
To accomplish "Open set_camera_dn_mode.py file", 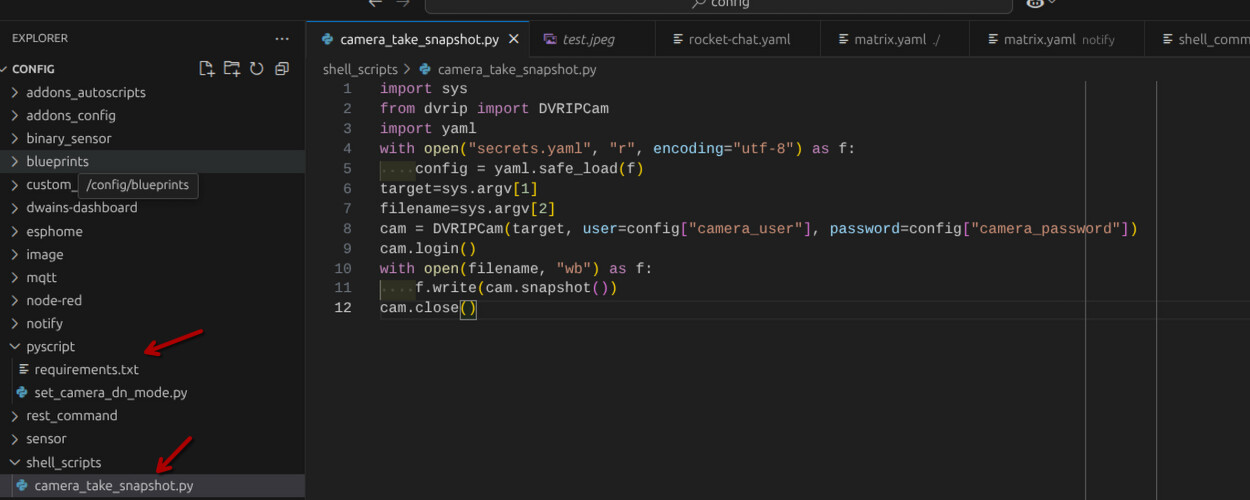I will tap(110, 392).
